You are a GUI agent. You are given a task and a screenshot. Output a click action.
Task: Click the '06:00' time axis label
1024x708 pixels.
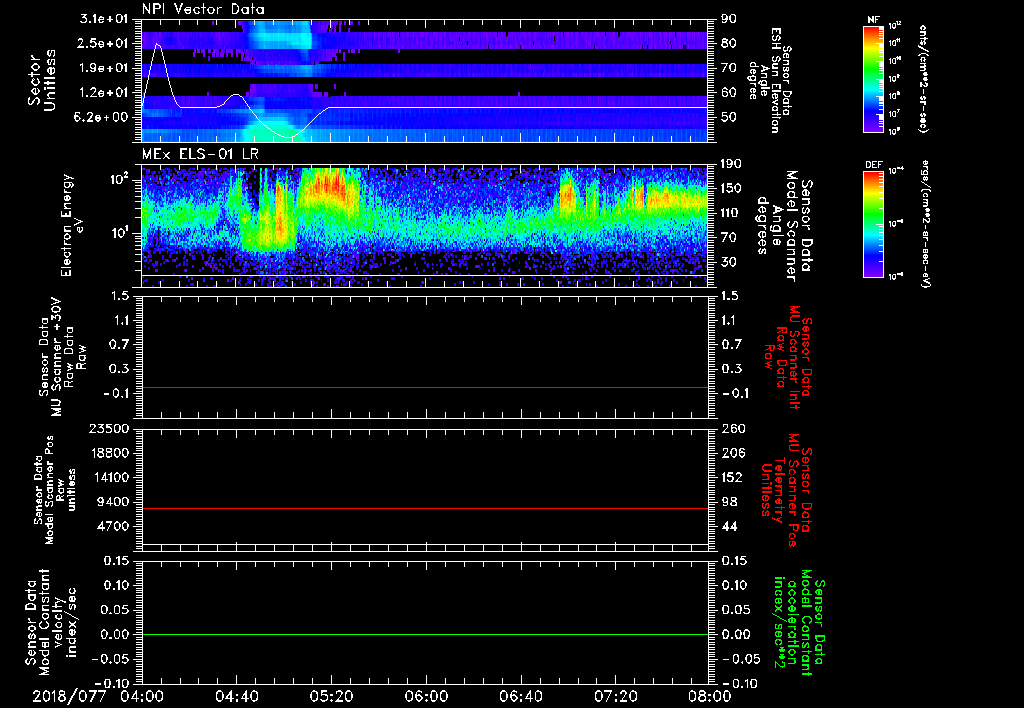[426, 696]
